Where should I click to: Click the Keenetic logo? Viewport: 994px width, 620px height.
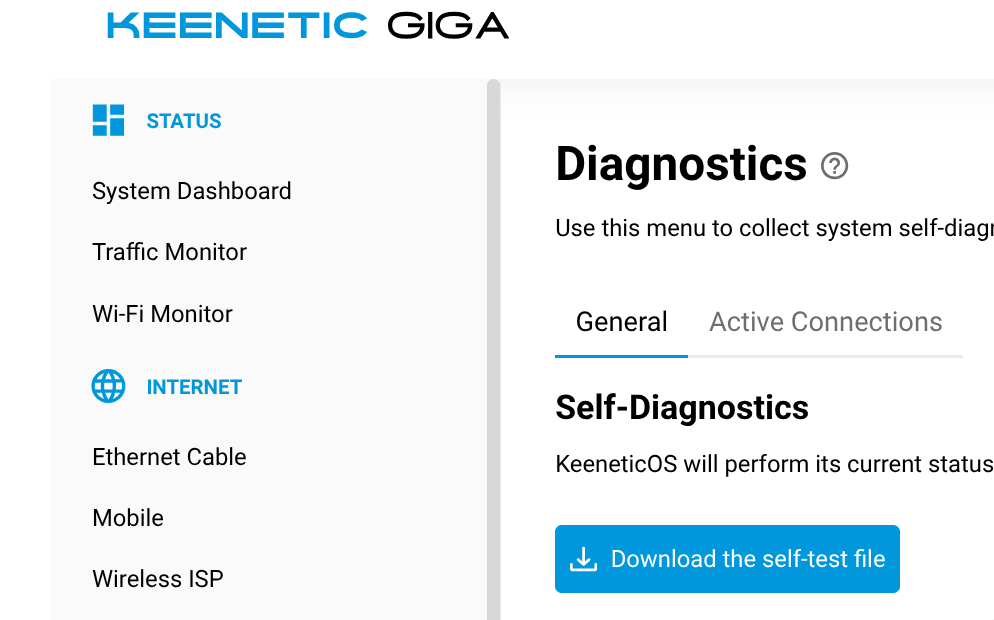point(237,26)
